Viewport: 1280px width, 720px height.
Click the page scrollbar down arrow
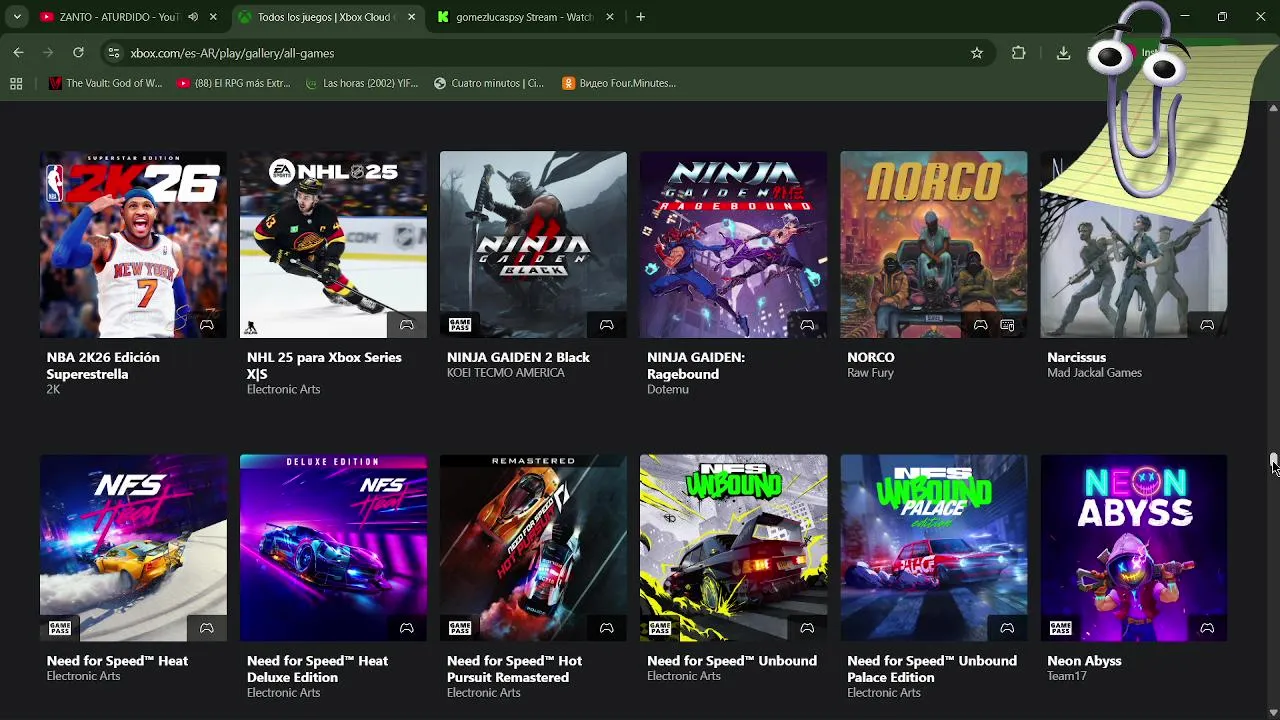[x=1273, y=713]
